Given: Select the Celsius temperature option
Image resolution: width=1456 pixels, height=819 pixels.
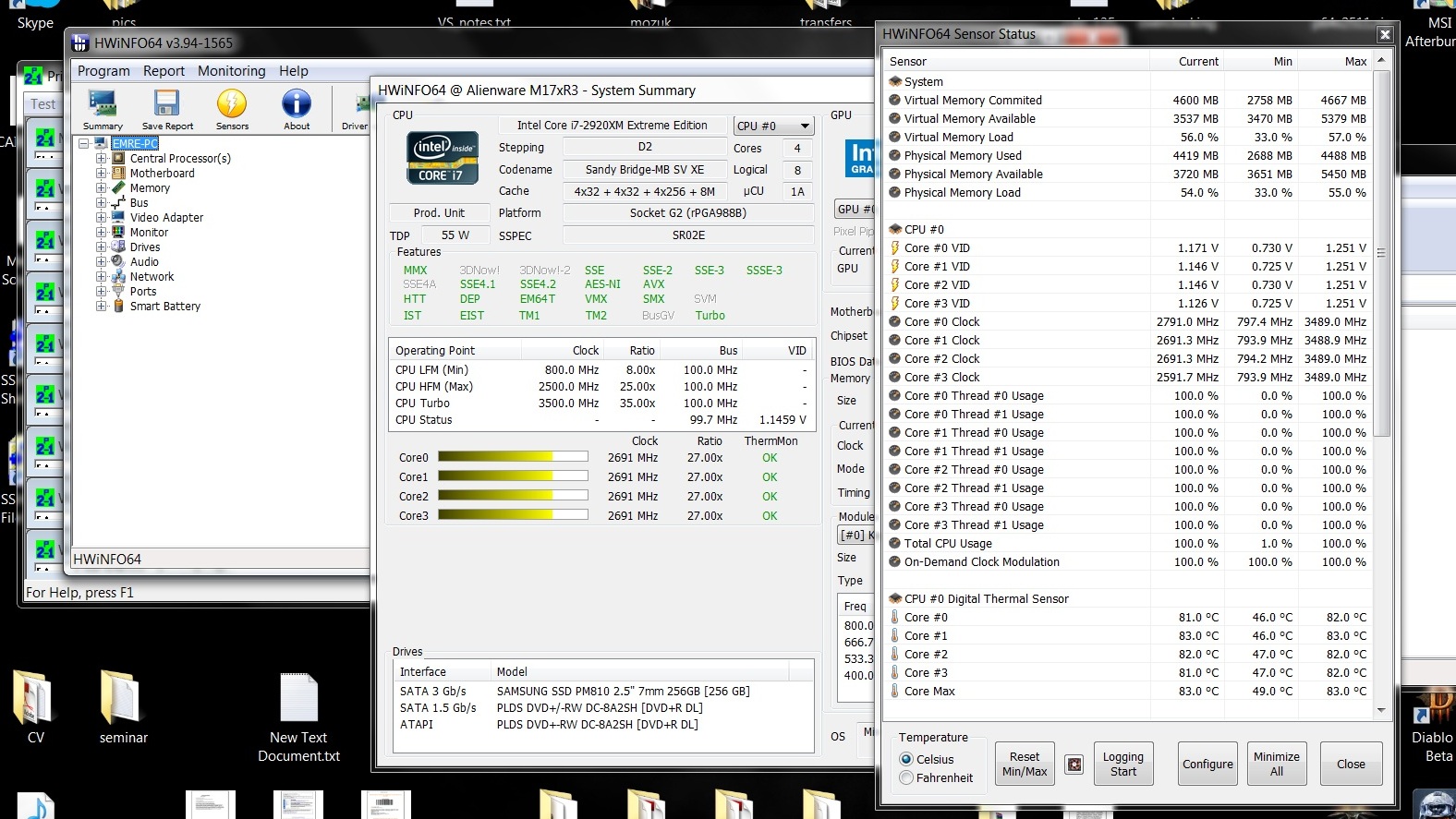Looking at the screenshot, I should [x=906, y=759].
